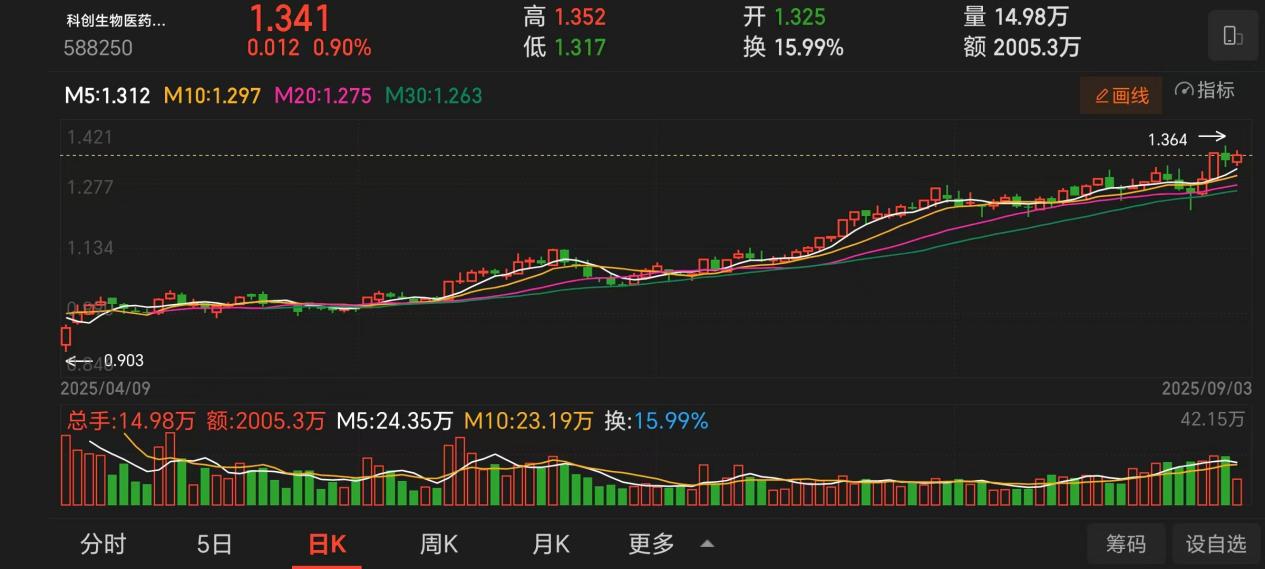Click the 42.15万 volume axis label
The width and height of the screenshot is (1265, 569).
(x=1213, y=419)
